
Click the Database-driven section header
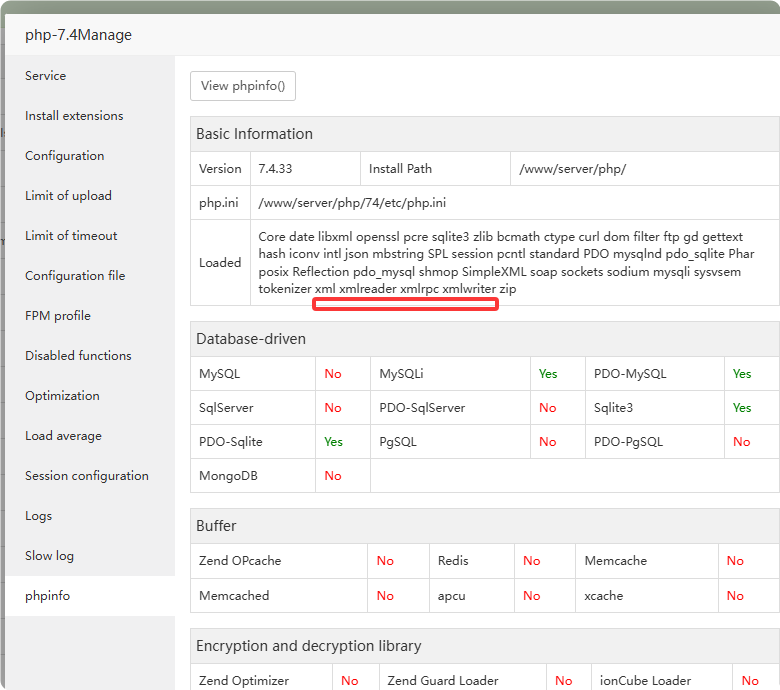[x=251, y=339]
